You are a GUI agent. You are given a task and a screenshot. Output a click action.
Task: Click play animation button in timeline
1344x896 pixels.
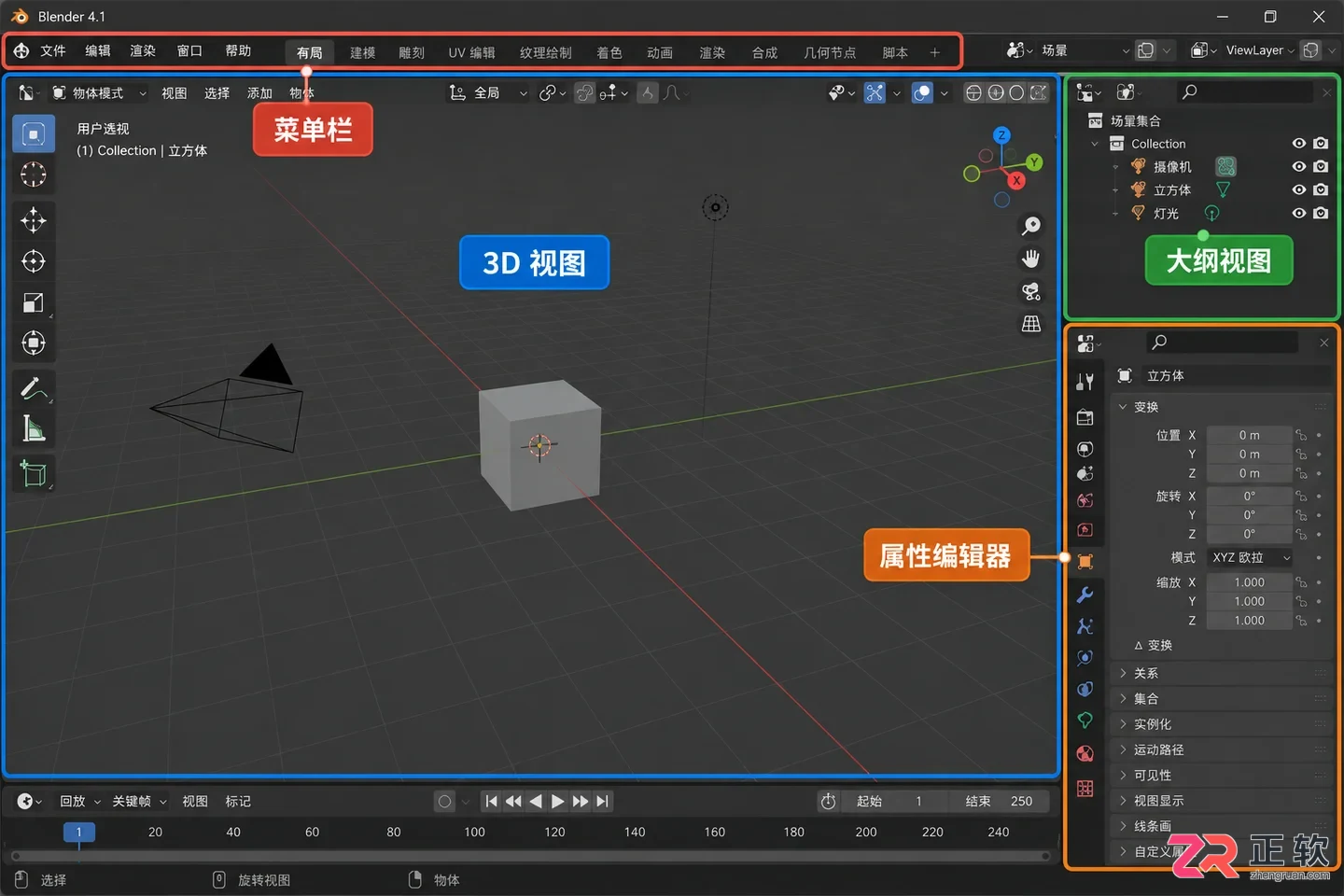click(557, 801)
